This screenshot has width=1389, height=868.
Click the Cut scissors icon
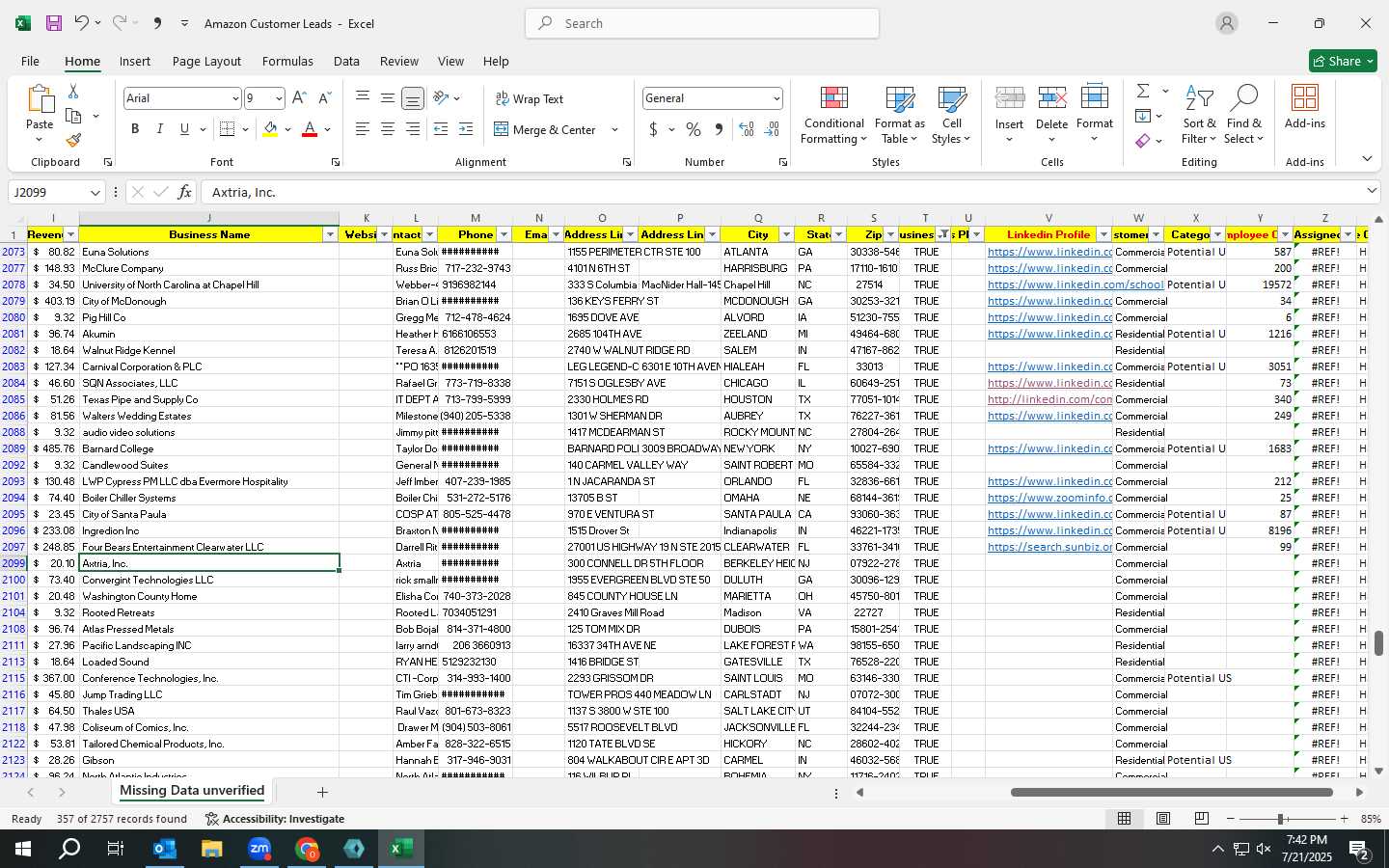[73, 91]
